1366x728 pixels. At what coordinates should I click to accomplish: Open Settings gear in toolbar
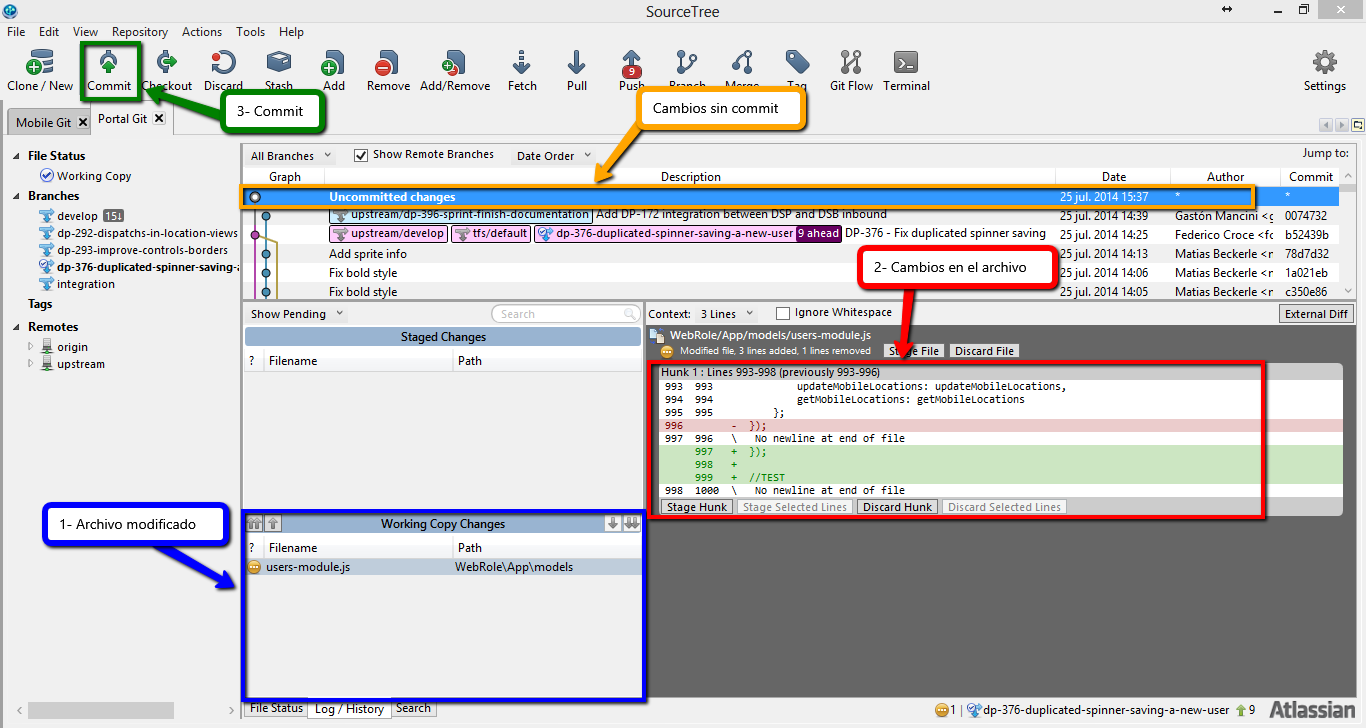click(1324, 70)
